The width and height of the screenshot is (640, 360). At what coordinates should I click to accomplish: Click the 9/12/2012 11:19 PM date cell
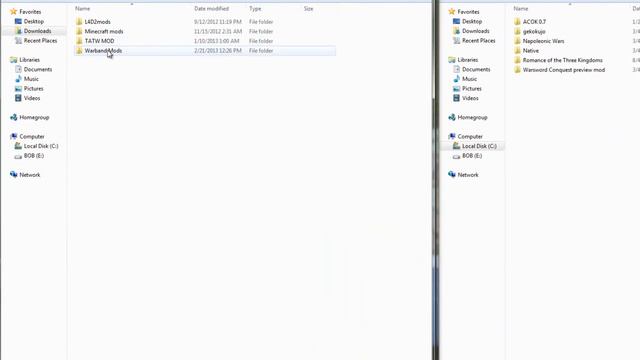[218, 22]
